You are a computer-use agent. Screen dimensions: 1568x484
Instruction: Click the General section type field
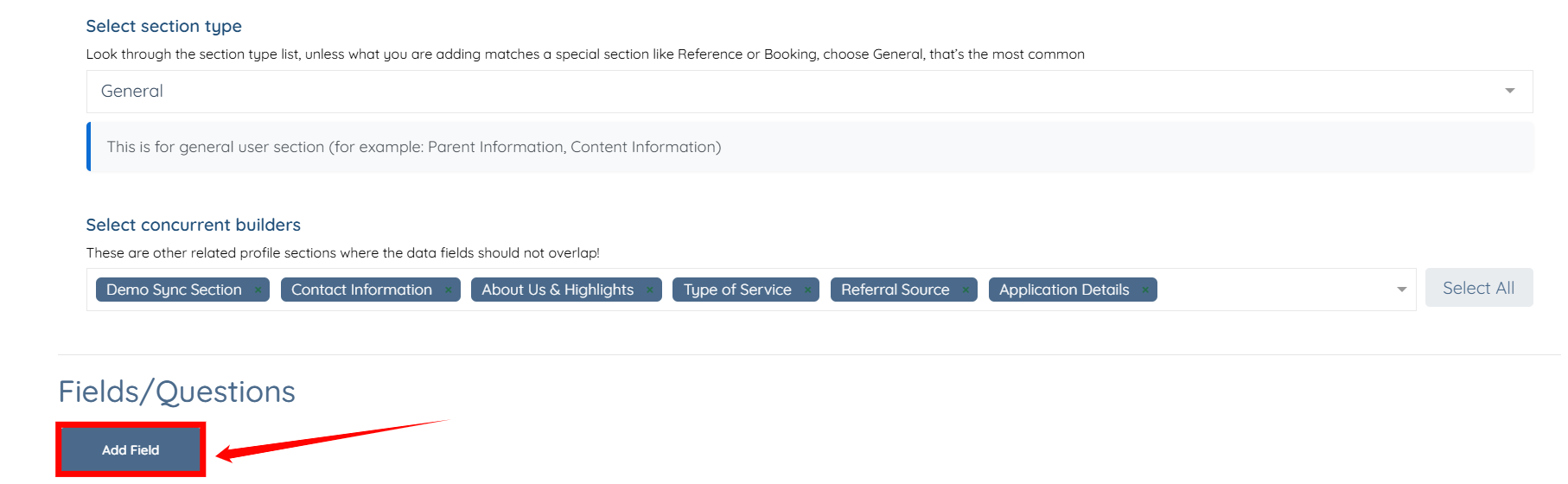click(778, 92)
